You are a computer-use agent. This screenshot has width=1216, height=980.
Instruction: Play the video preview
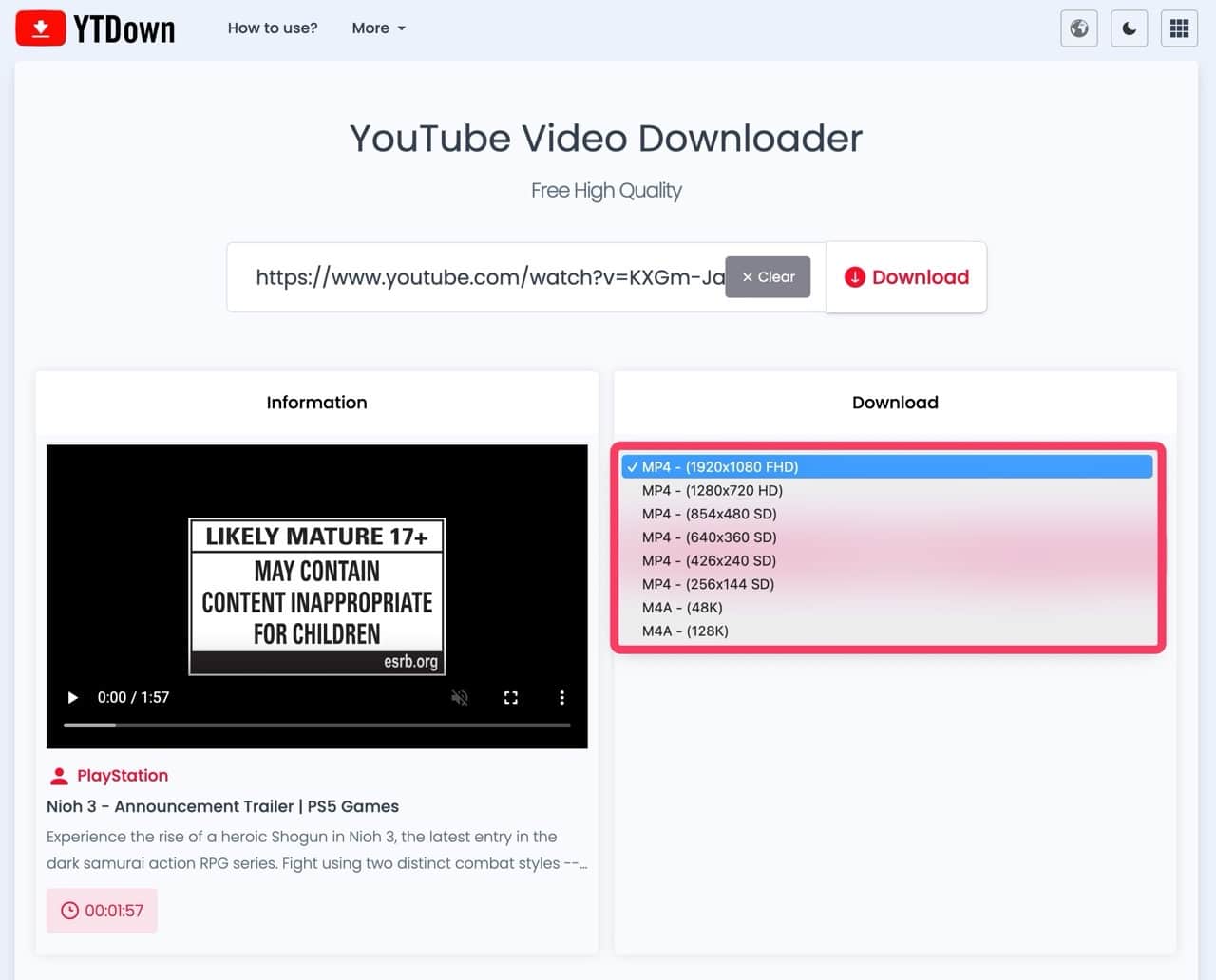pyautogui.click(x=72, y=698)
